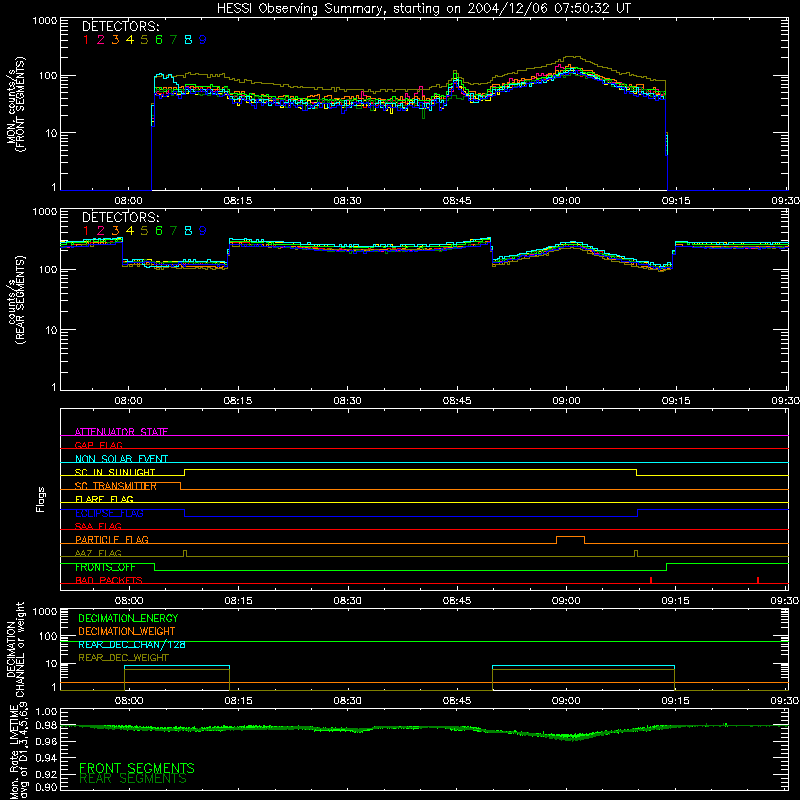Screen dimensions: 800x800
Task: Click the counts/s (REAR SEGMENTS) axis title
Action: point(17,300)
